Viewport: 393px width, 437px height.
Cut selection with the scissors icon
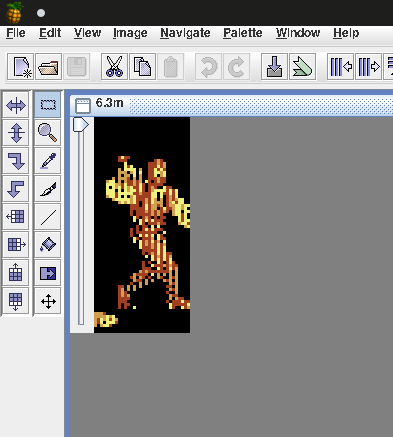click(114, 66)
